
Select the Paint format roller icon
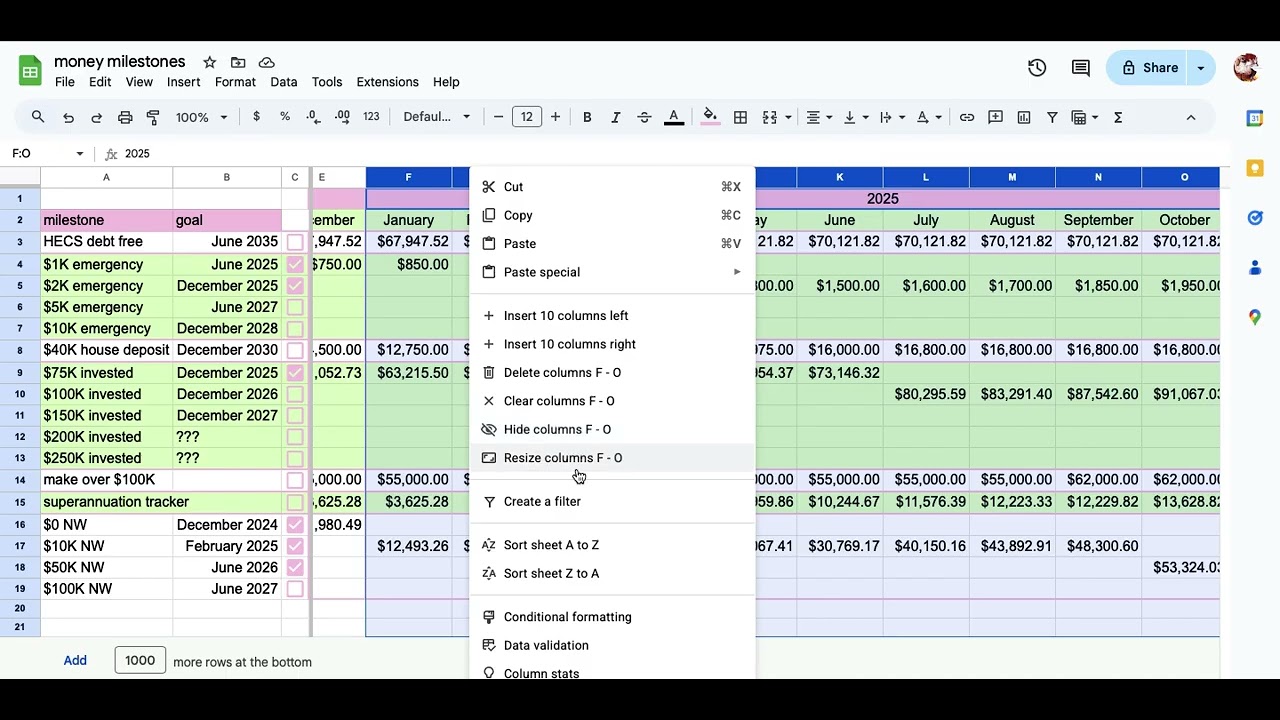click(153, 117)
